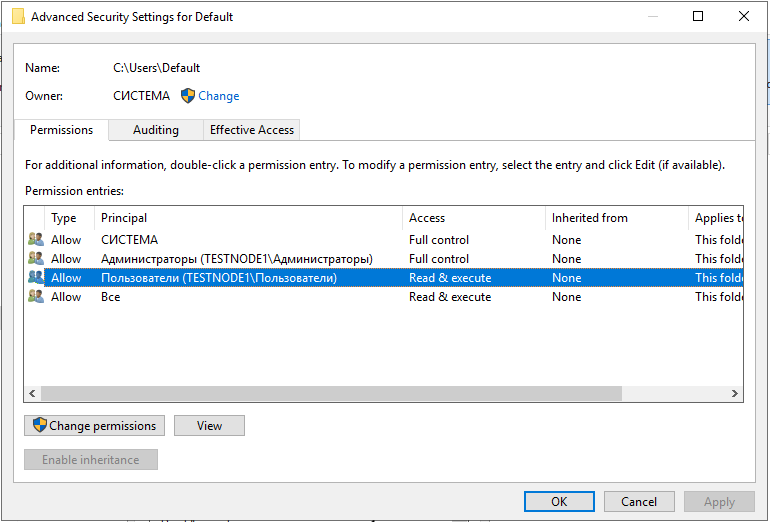The image size is (770, 522).
Task: Switch to the Permissions tab
Action: (x=61, y=130)
